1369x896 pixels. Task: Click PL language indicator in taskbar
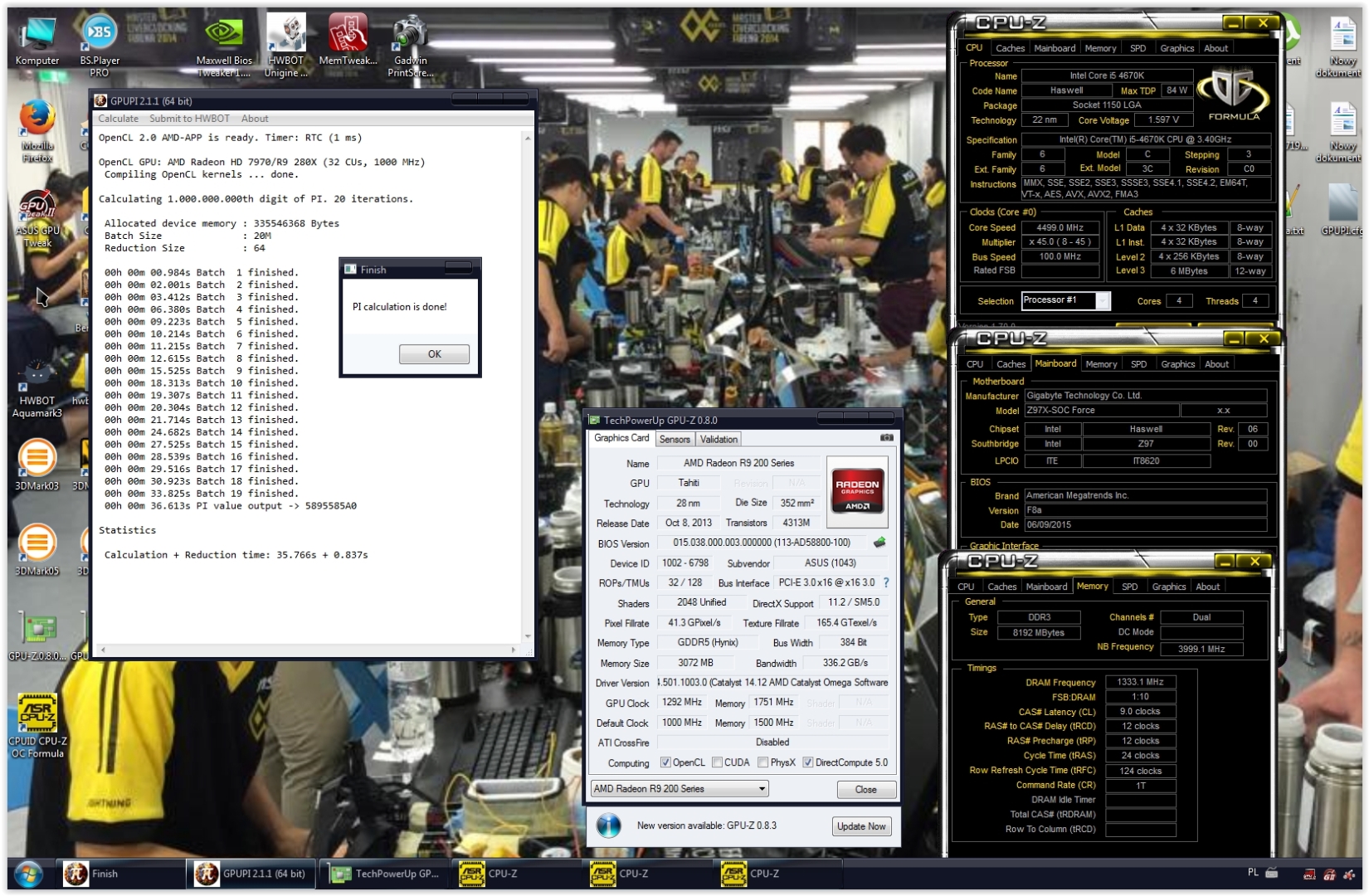coord(1253,873)
